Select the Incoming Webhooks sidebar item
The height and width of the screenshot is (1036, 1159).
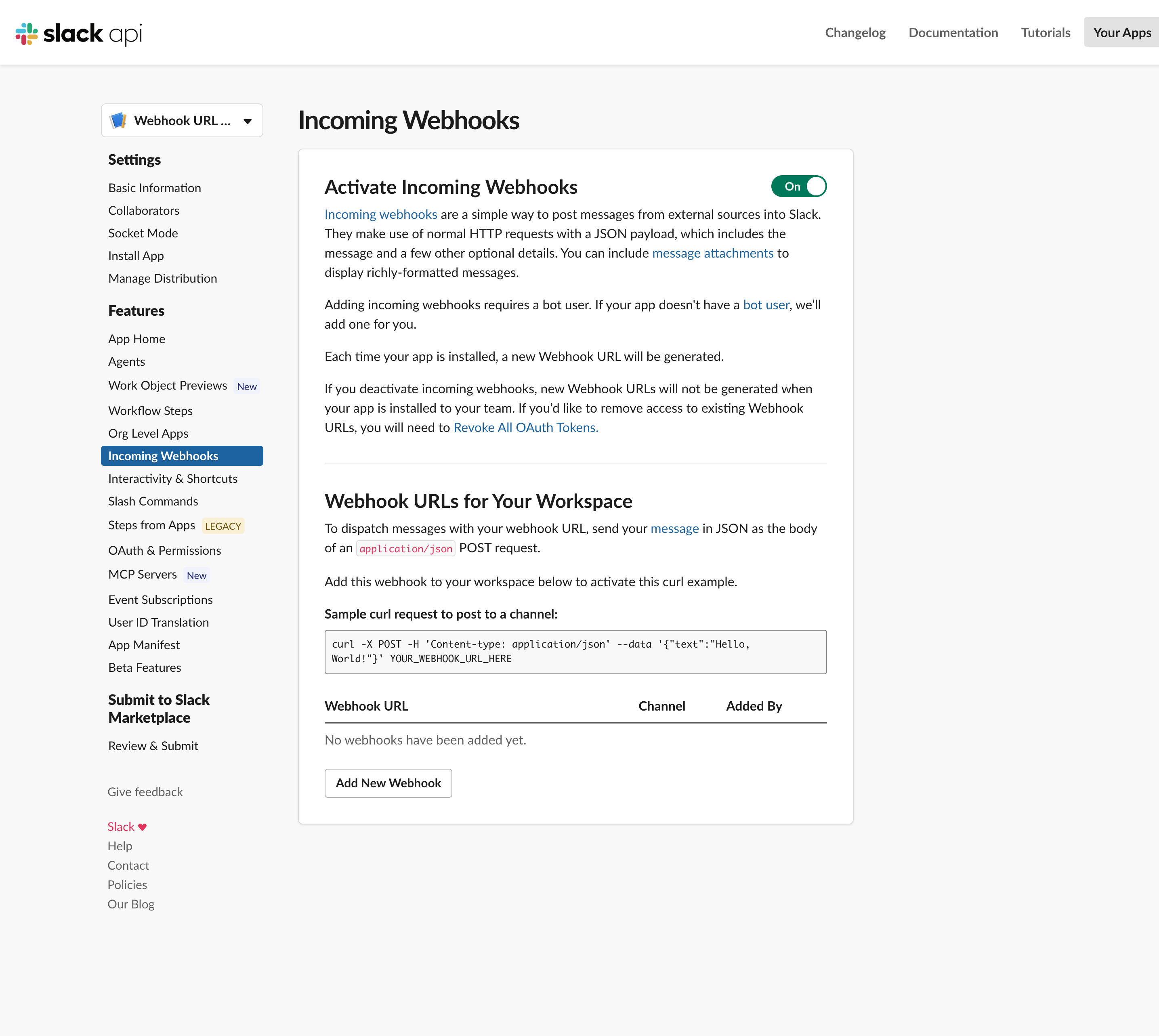182,456
